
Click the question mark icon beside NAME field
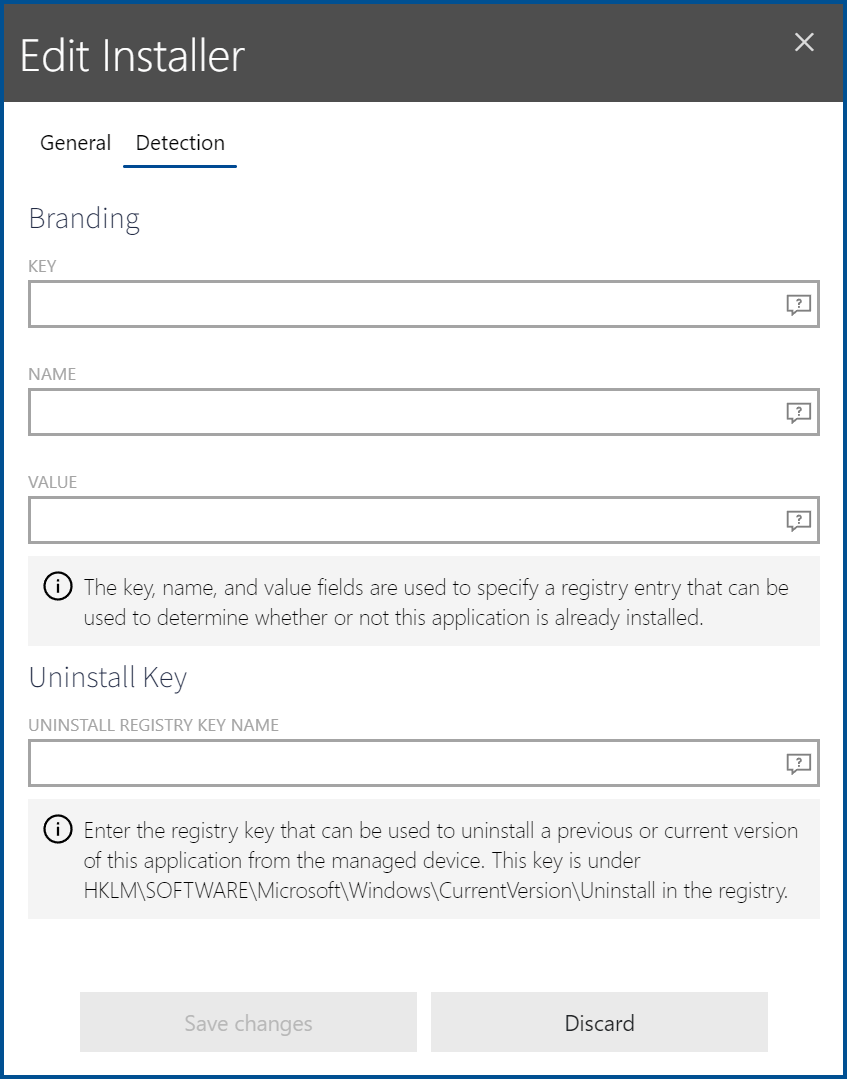[x=798, y=412]
